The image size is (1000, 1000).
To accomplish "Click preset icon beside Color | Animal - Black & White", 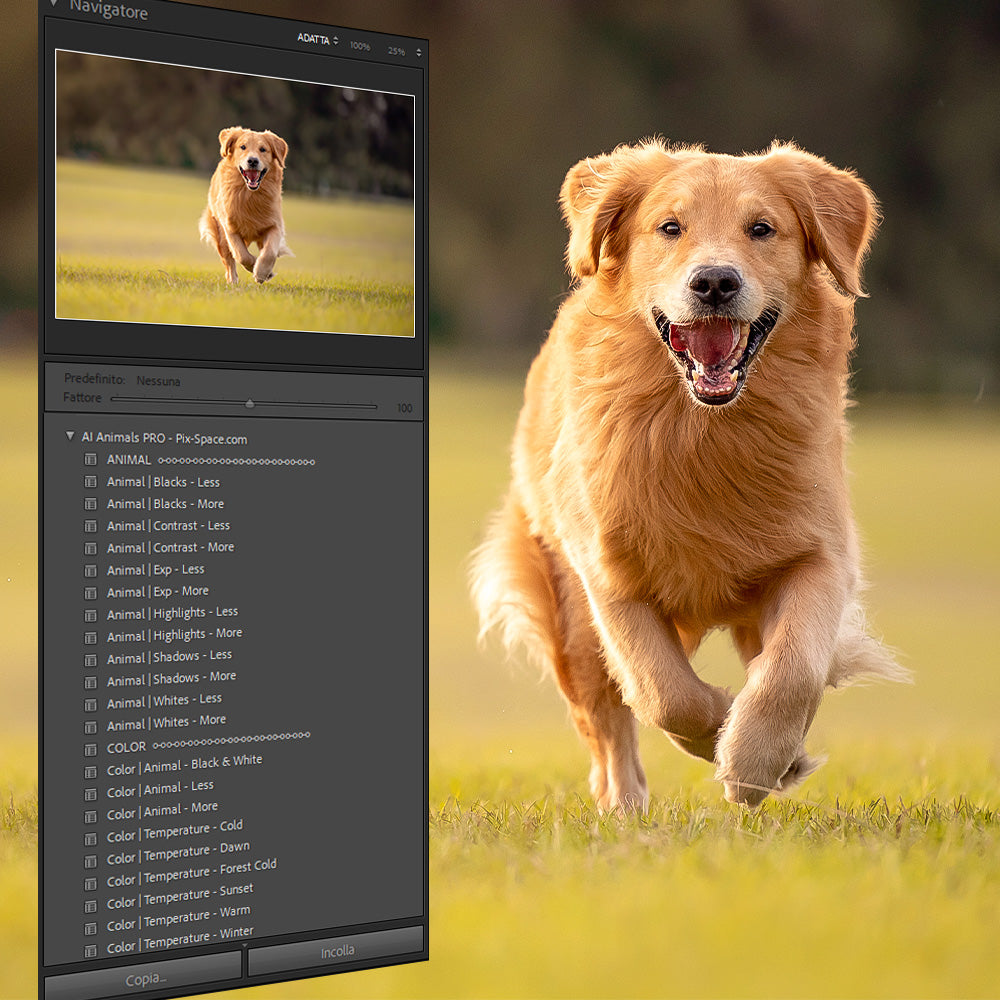I will coord(91,771).
